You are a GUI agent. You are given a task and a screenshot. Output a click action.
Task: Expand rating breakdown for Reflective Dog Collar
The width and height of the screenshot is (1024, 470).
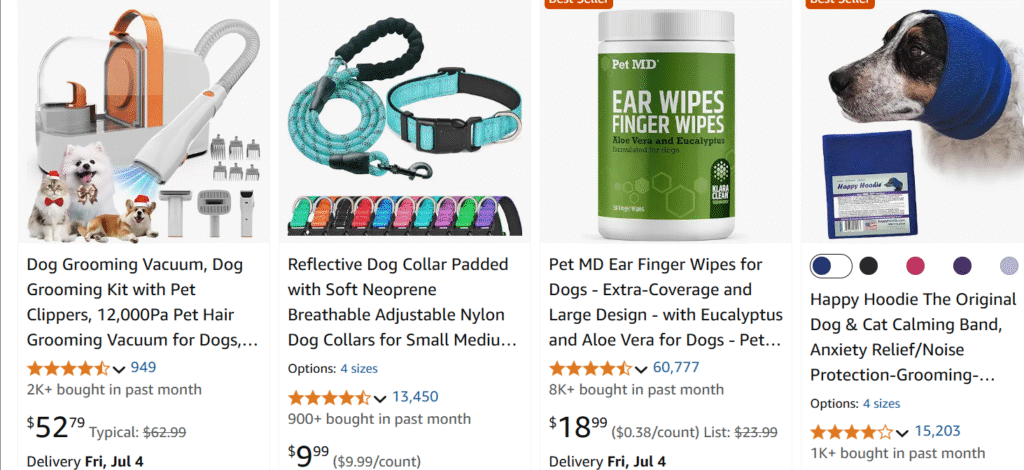[379, 399]
